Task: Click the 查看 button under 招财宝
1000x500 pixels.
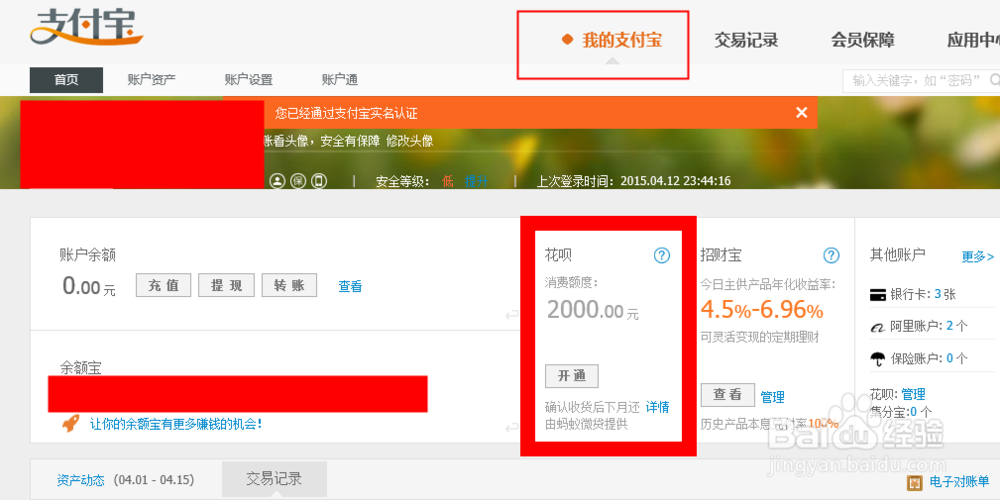Action: click(728, 395)
